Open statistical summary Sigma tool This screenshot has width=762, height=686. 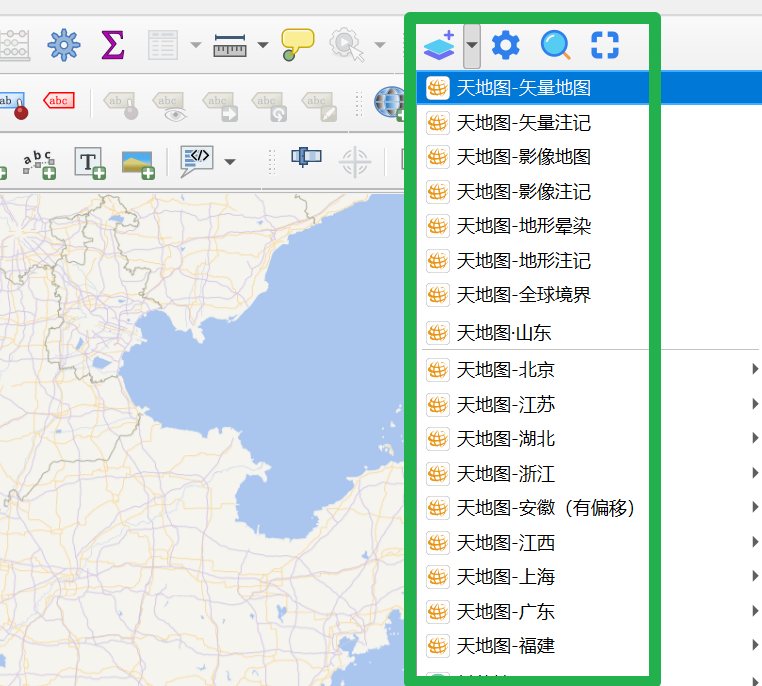pyautogui.click(x=113, y=45)
